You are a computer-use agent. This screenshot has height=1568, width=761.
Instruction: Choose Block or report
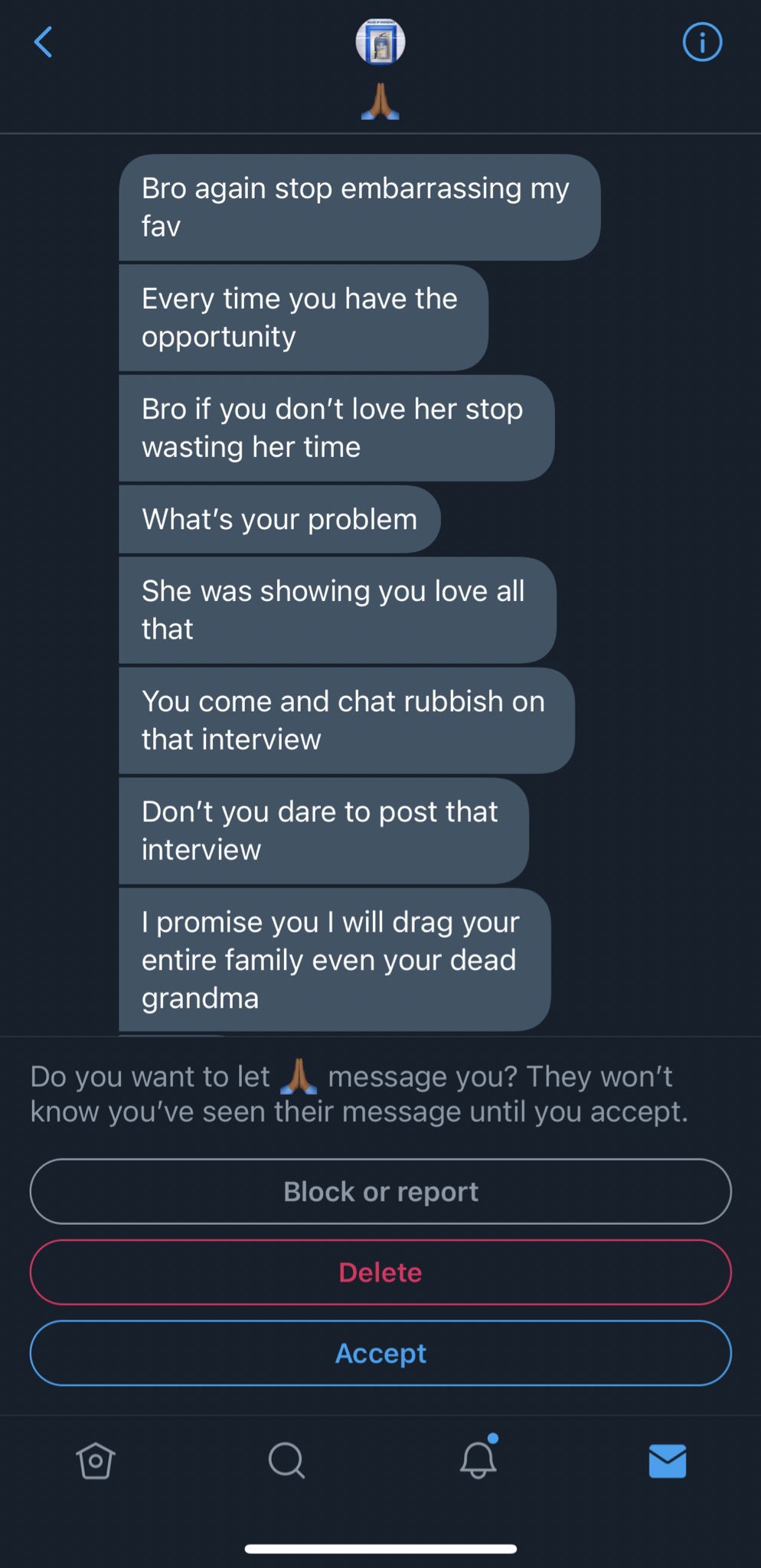[380, 1191]
